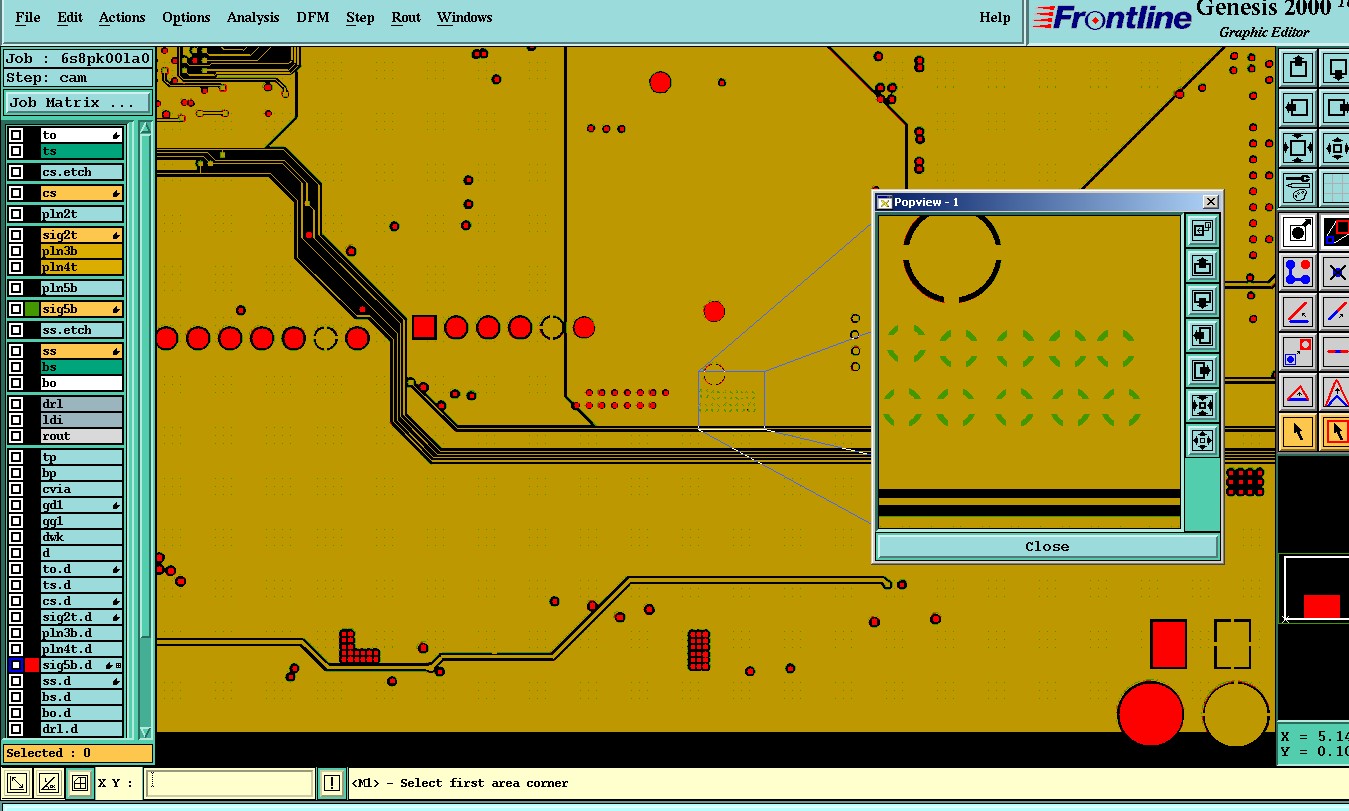The width and height of the screenshot is (1349, 811).
Task: Click the 'Selected : 0' status label
Action: (78, 753)
